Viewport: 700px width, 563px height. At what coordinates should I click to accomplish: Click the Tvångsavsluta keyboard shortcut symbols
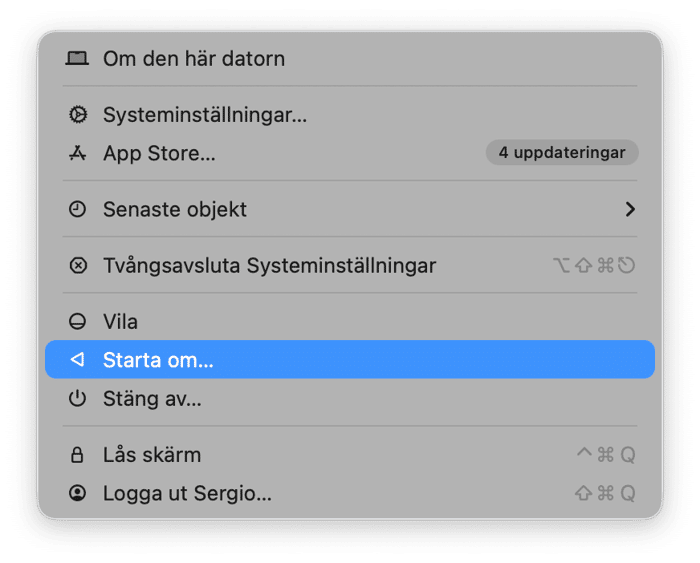595,266
